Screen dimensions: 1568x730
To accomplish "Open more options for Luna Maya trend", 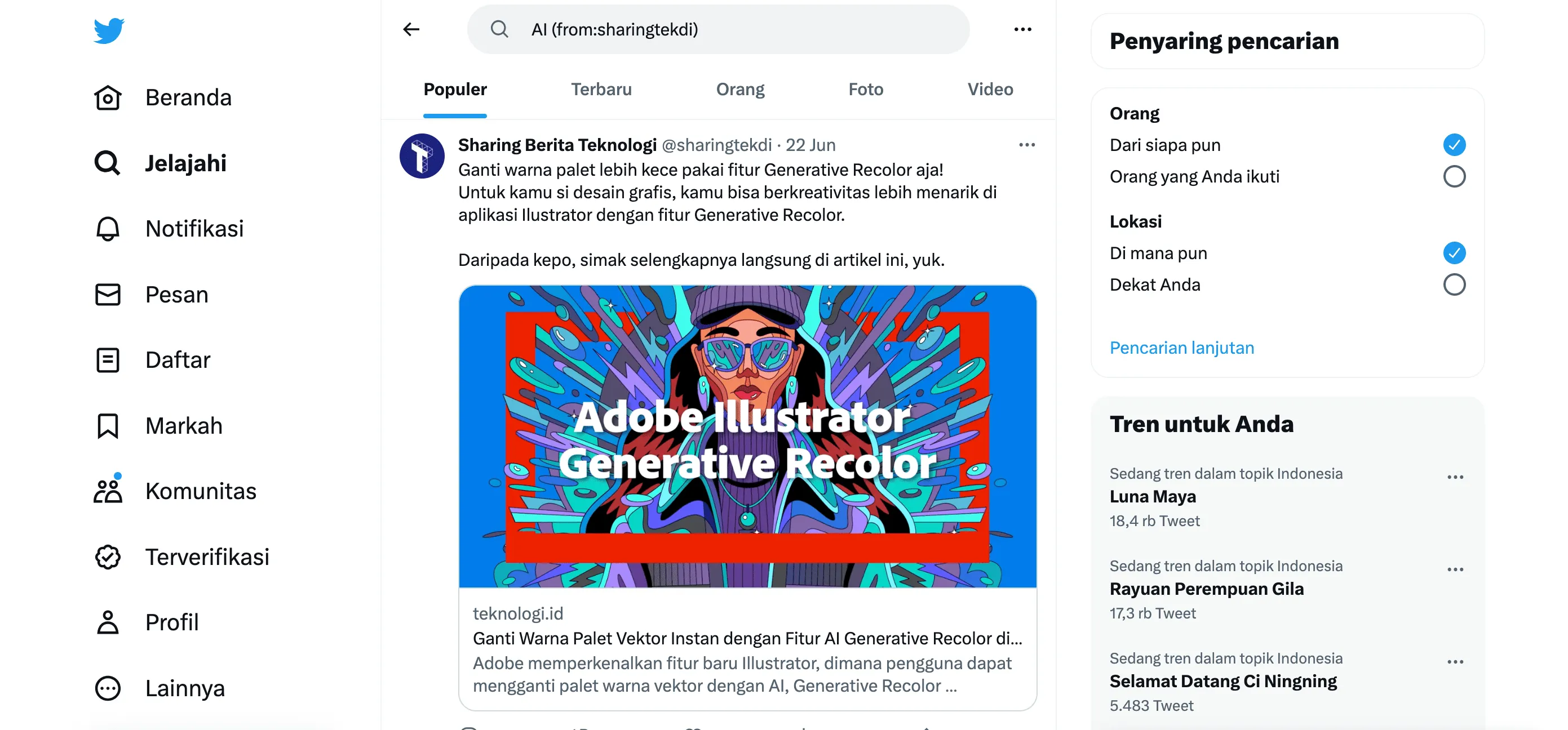I will tap(1455, 477).
